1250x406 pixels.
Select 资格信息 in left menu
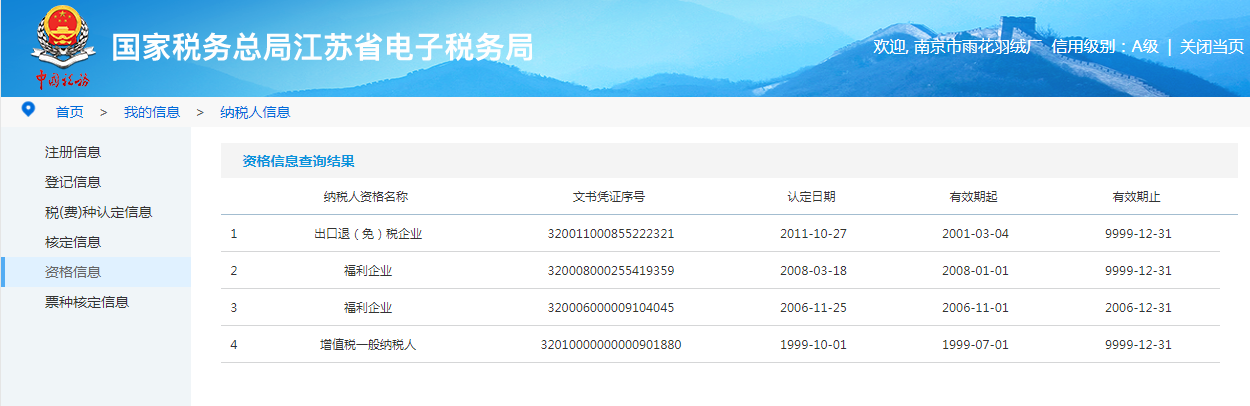coord(73,272)
